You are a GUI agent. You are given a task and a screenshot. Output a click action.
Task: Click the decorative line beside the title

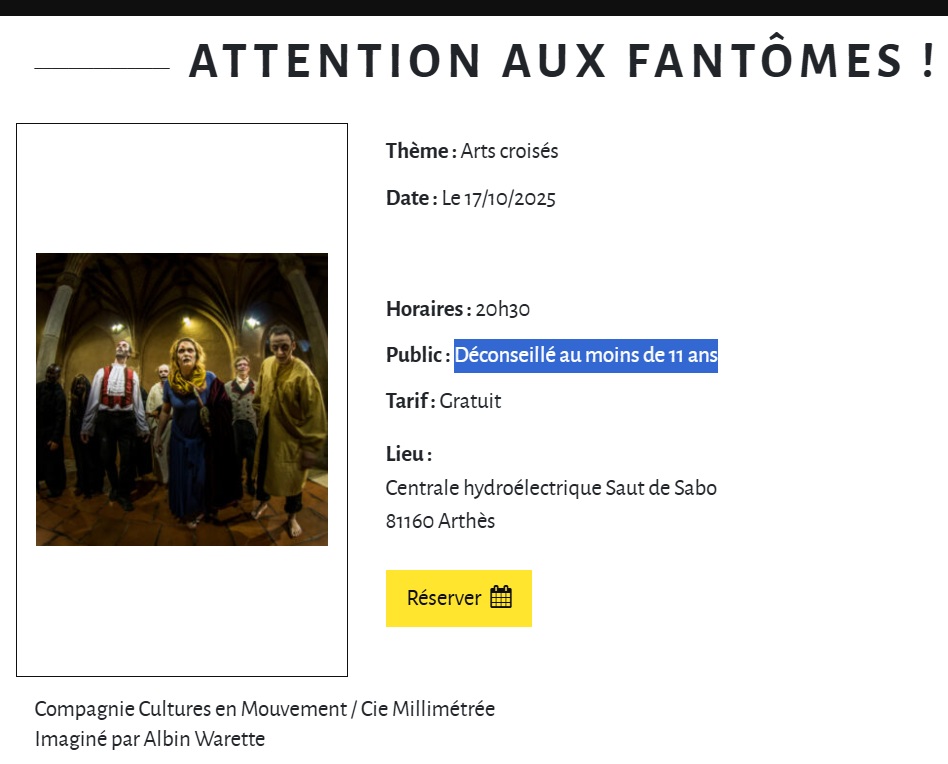coord(102,68)
